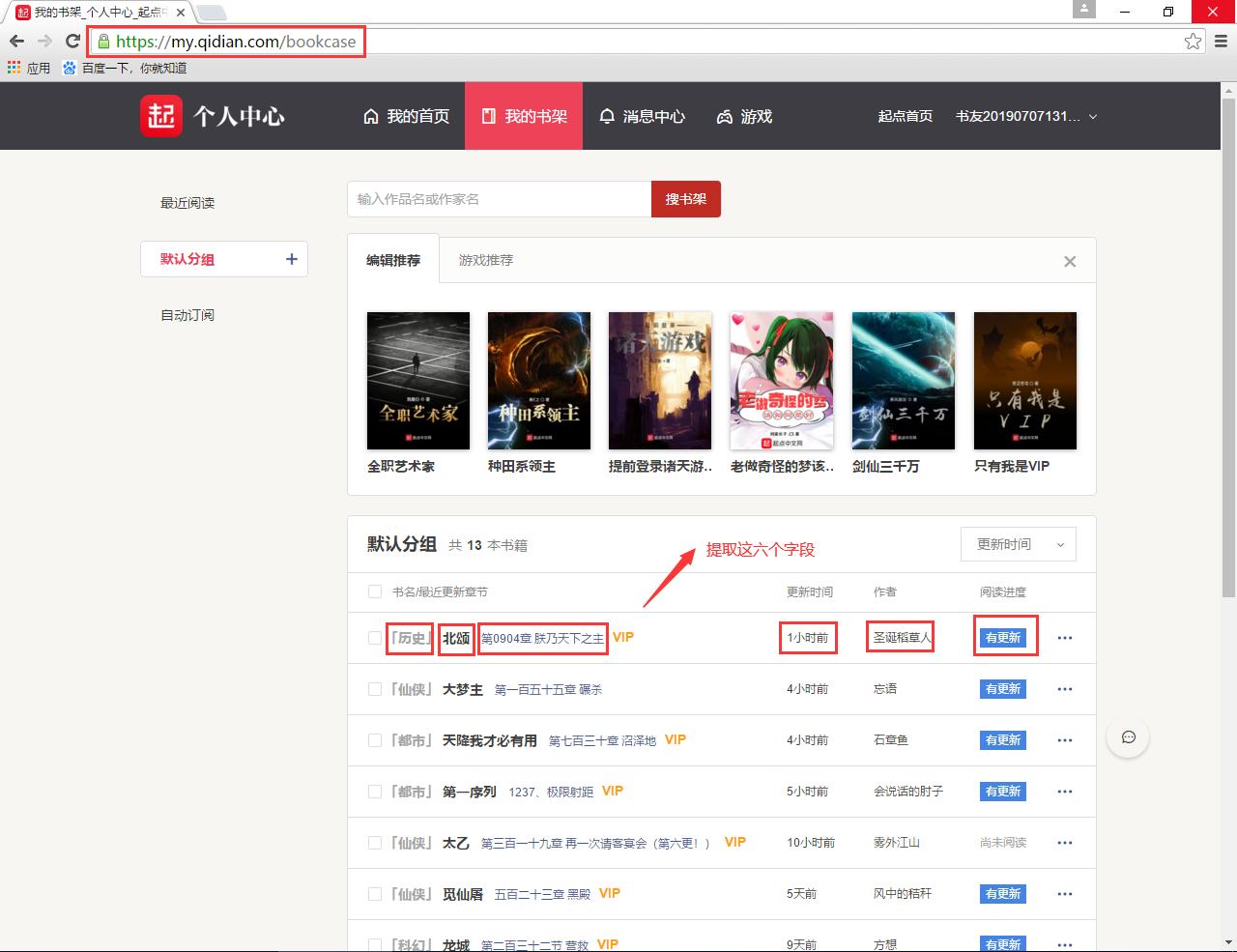The height and width of the screenshot is (952, 1237).
Task: Open more options for 天降我才必有用 row
Action: click(1065, 740)
